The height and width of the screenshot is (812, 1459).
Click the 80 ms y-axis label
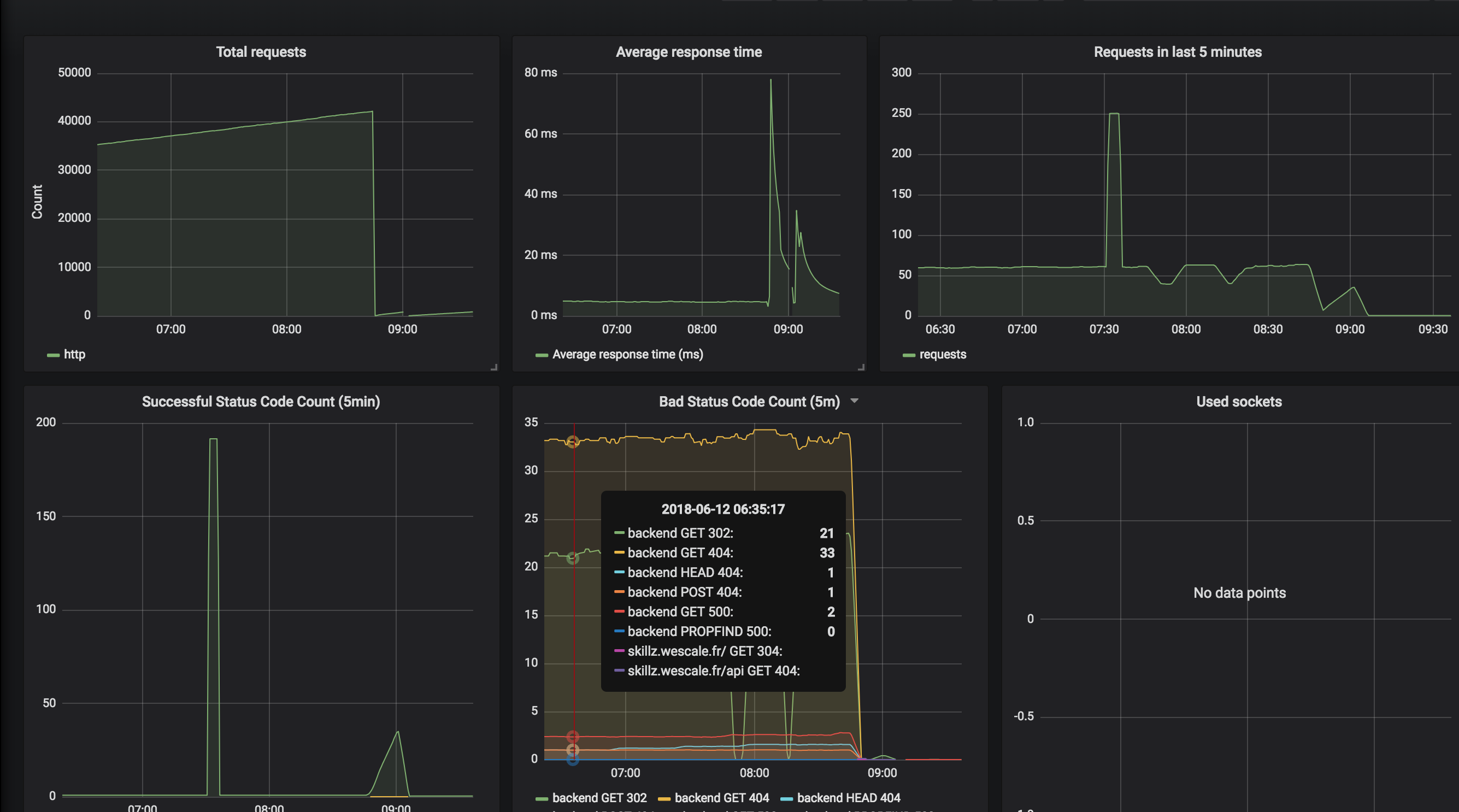tap(540, 73)
